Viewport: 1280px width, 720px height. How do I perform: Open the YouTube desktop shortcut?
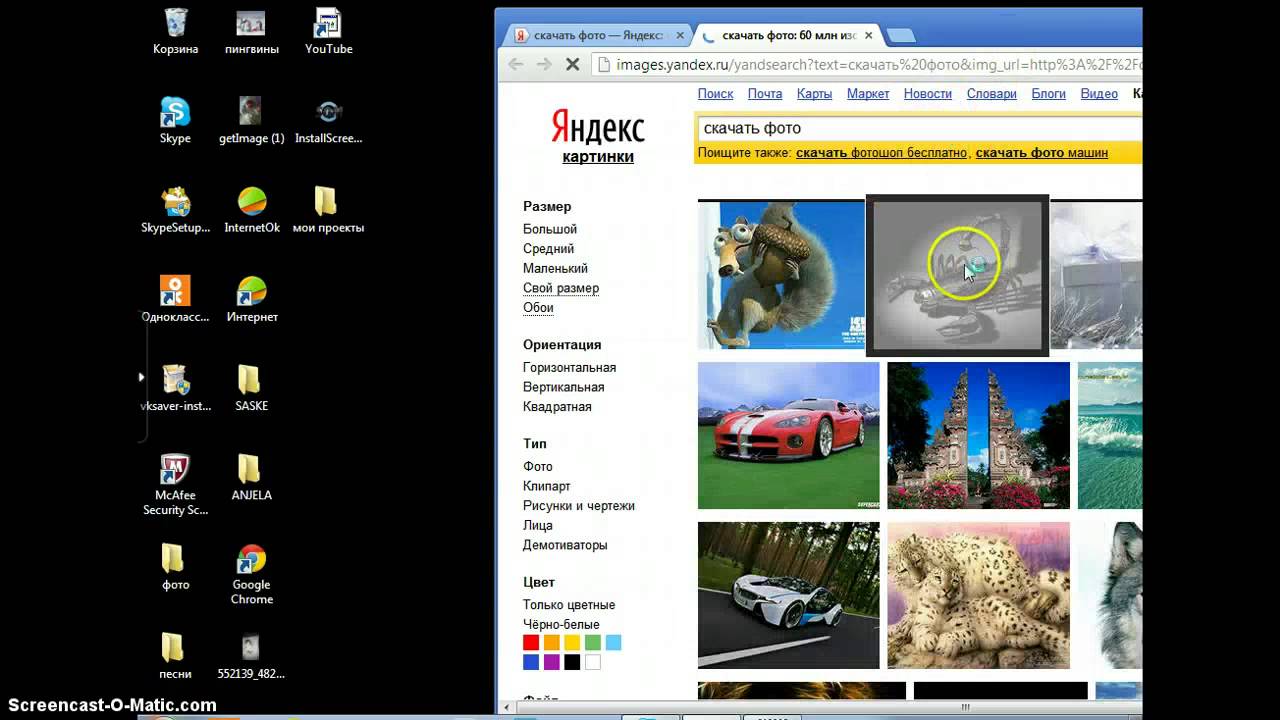pyautogui.click(x=328, y=32)
